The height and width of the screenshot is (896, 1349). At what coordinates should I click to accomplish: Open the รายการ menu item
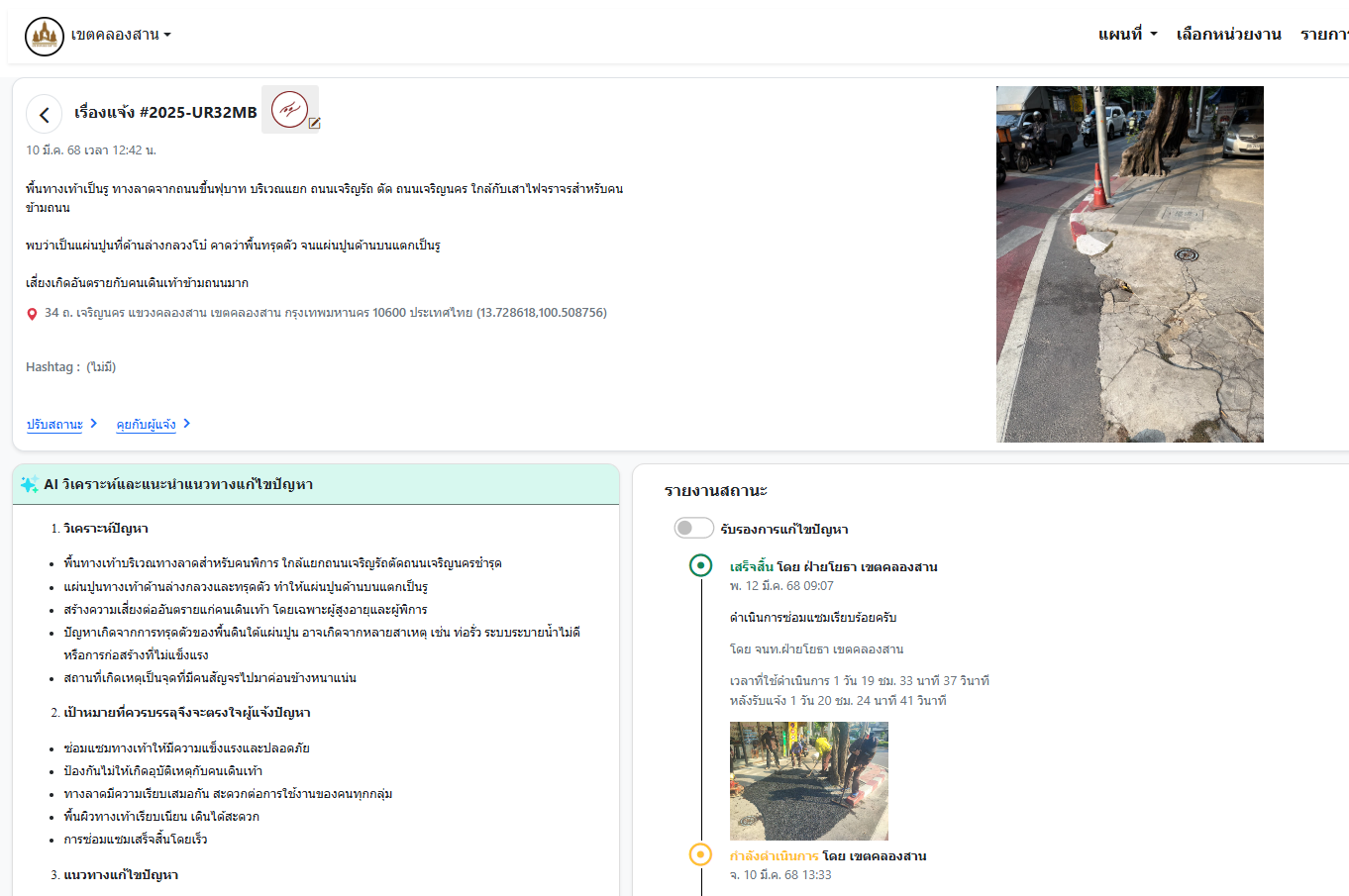[x=1325, y=35]
